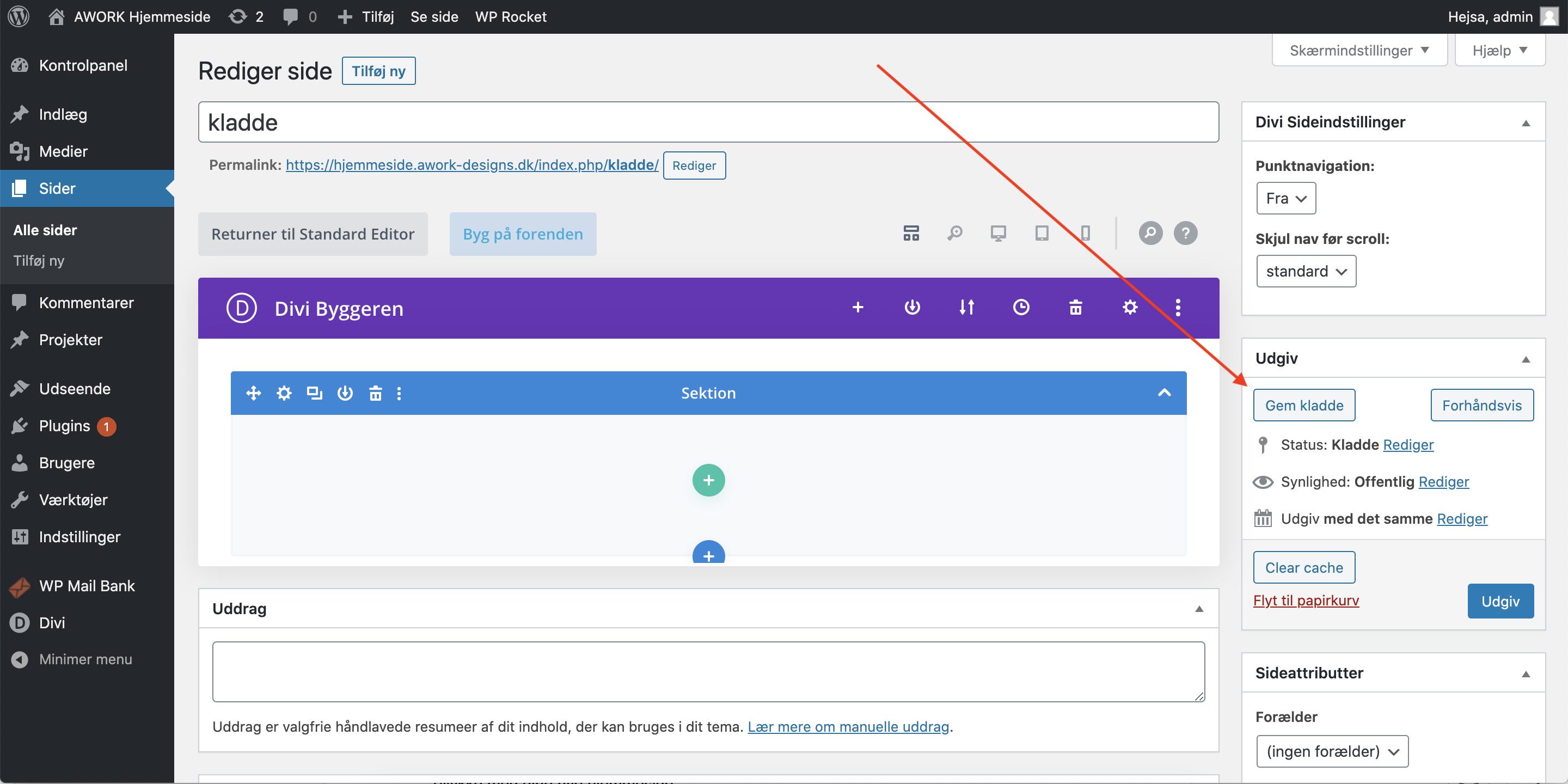Open the three-dot menu in Divi header
Viewport: 1568px width, 784px height.
[1178, 308]
